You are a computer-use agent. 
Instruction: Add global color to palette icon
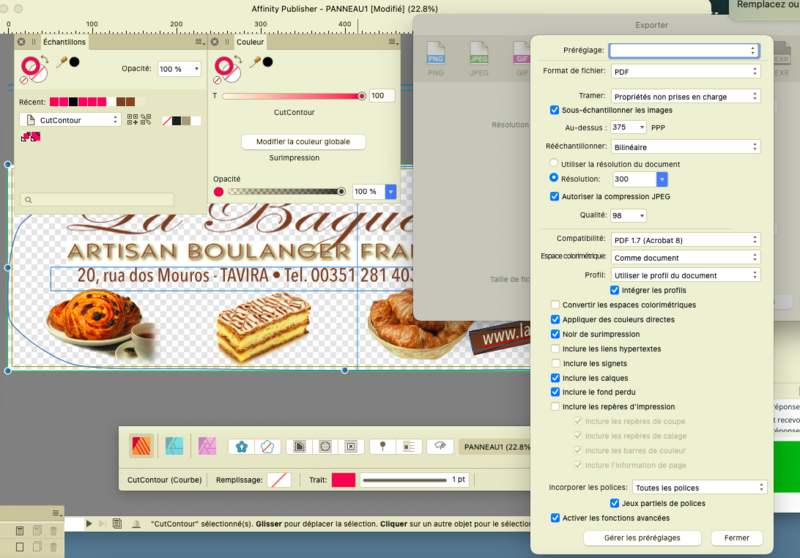click(146, 120)
